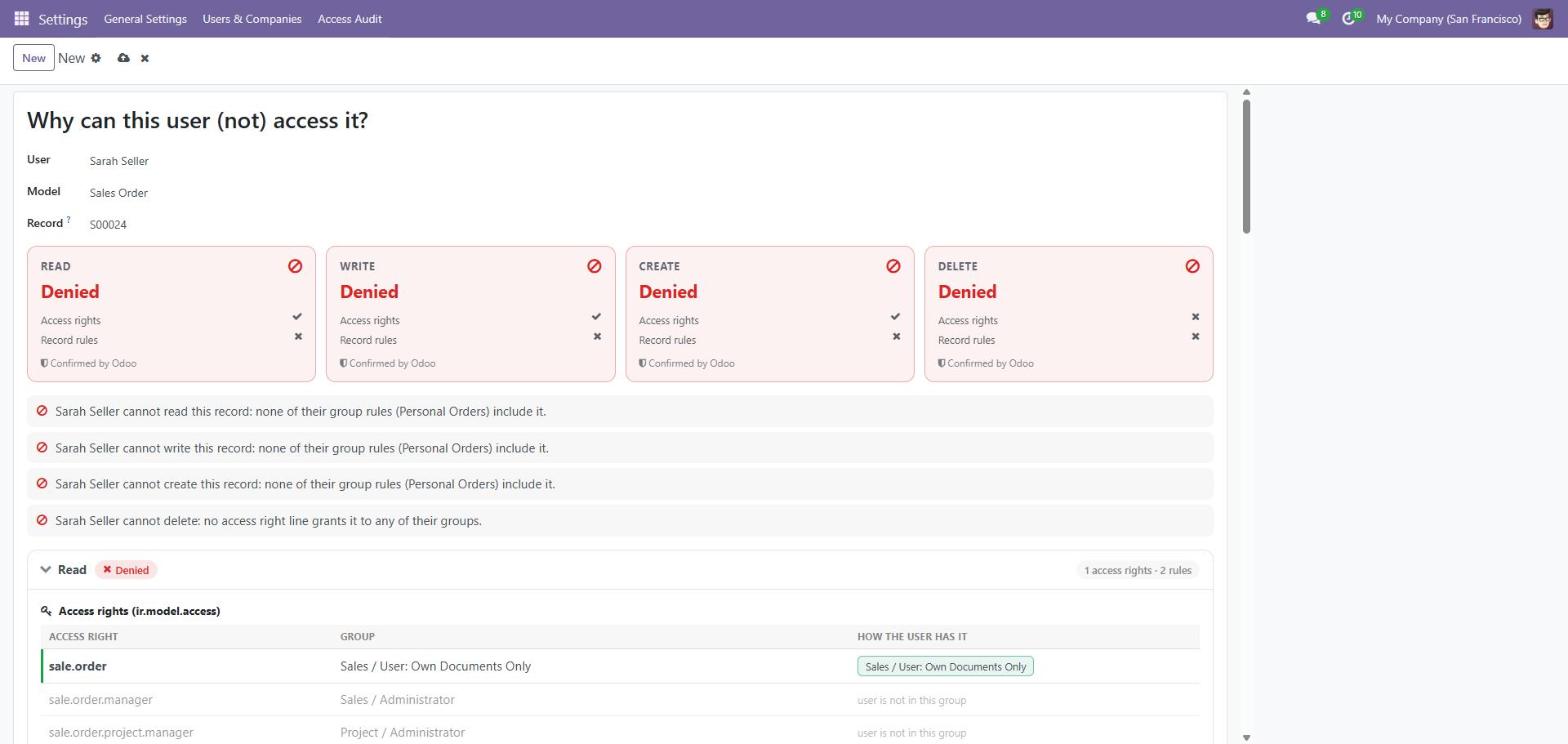Open the activities clock icon
This screenshot has width=1568, height=744.
(x=1348, y=19)
